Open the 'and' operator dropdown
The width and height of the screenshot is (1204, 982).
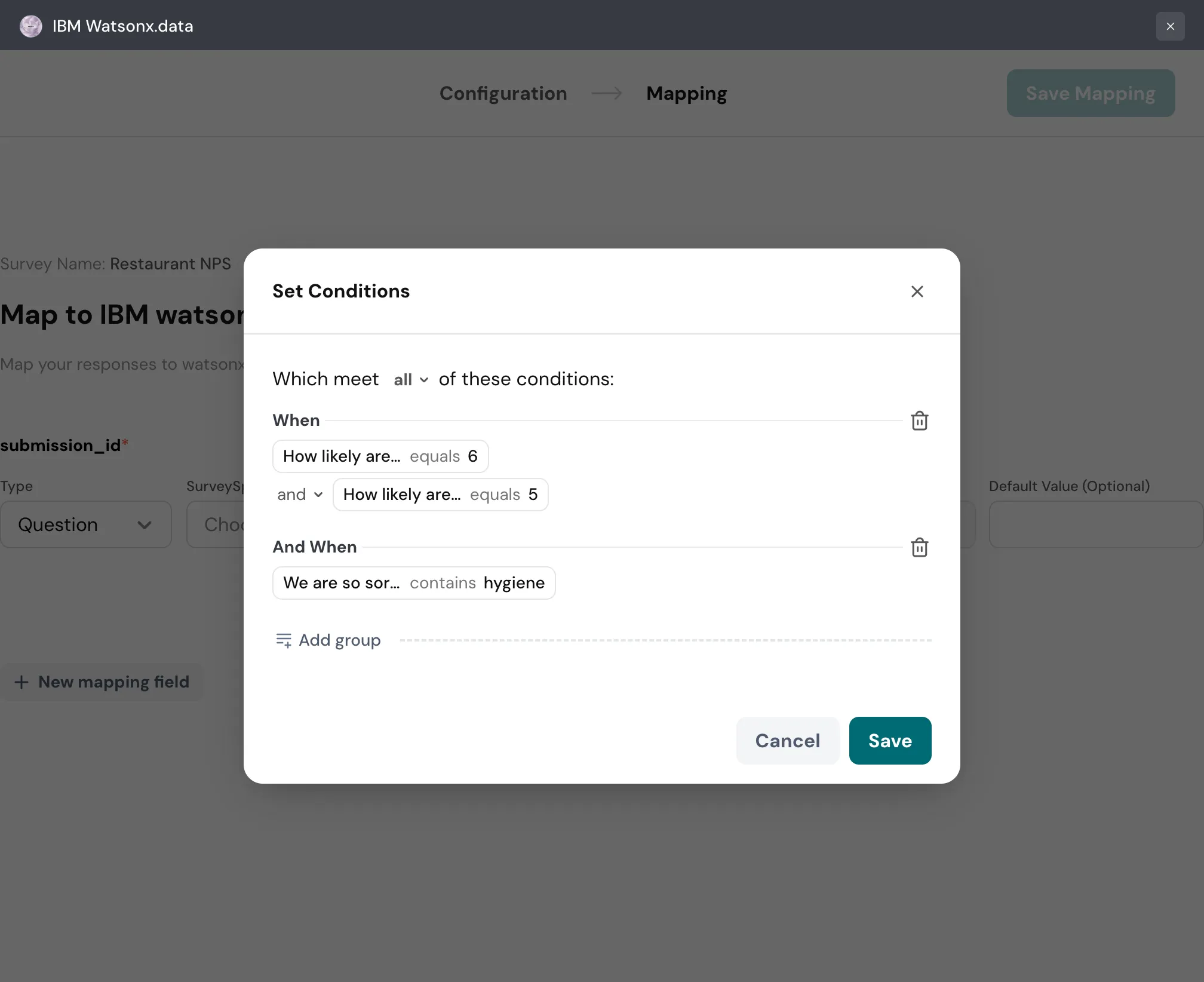tap(300, 495)
